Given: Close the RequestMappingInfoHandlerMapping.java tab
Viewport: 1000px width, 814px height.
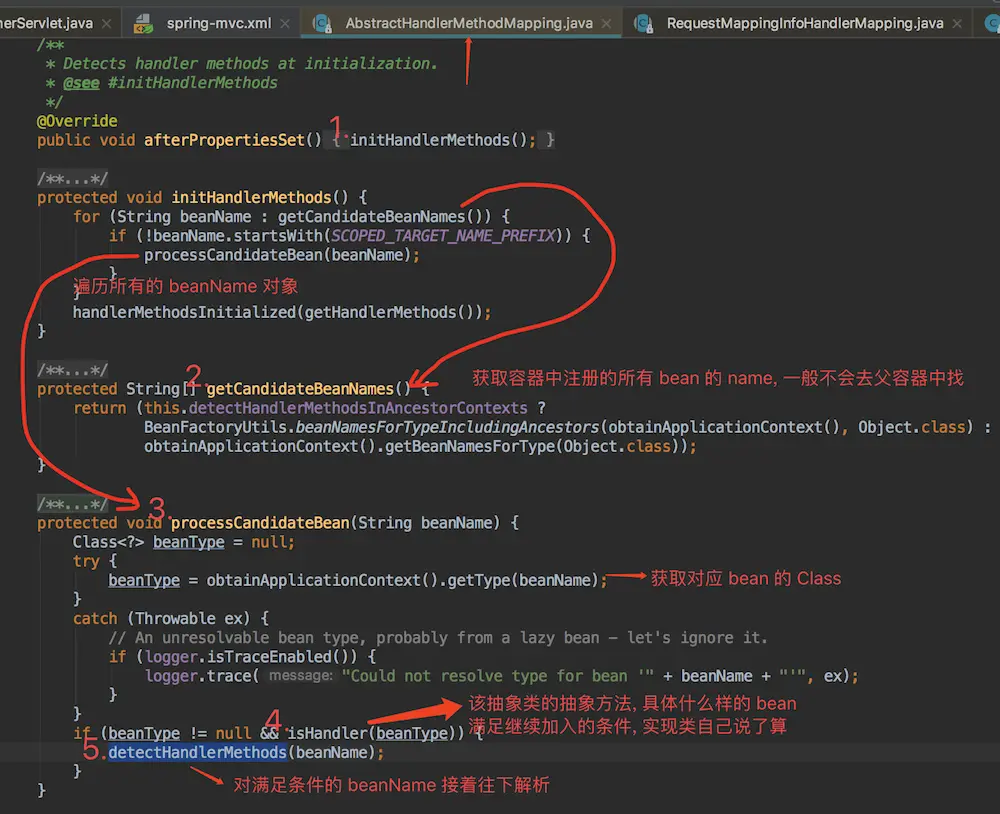Looking at the screenshot, I should pos(960,22).
